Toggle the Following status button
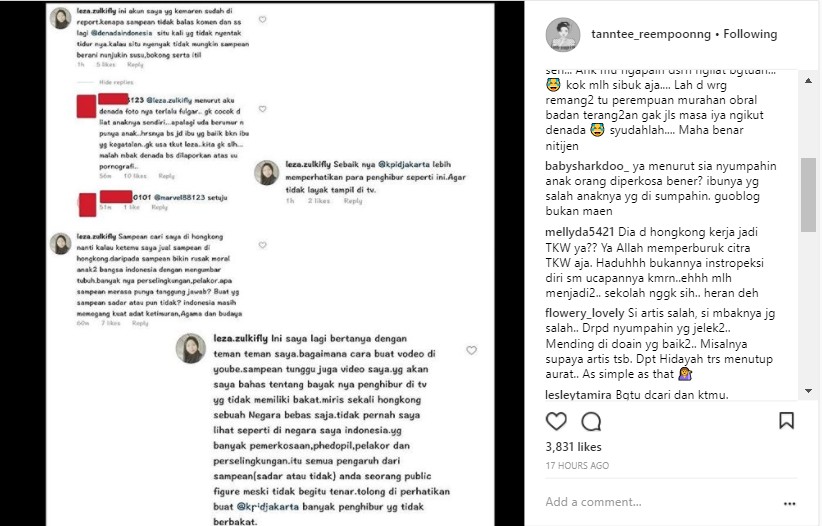822x526 pixels. click(x=750, y=34)
